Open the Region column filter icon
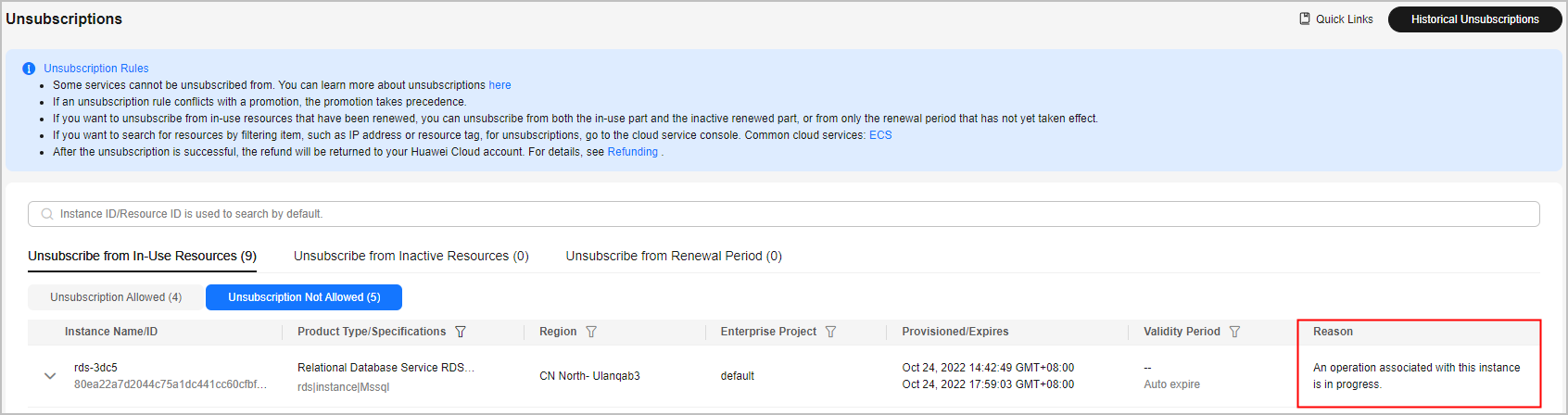Viewport: 1568px width, 415px height. (x=591, y=332)
